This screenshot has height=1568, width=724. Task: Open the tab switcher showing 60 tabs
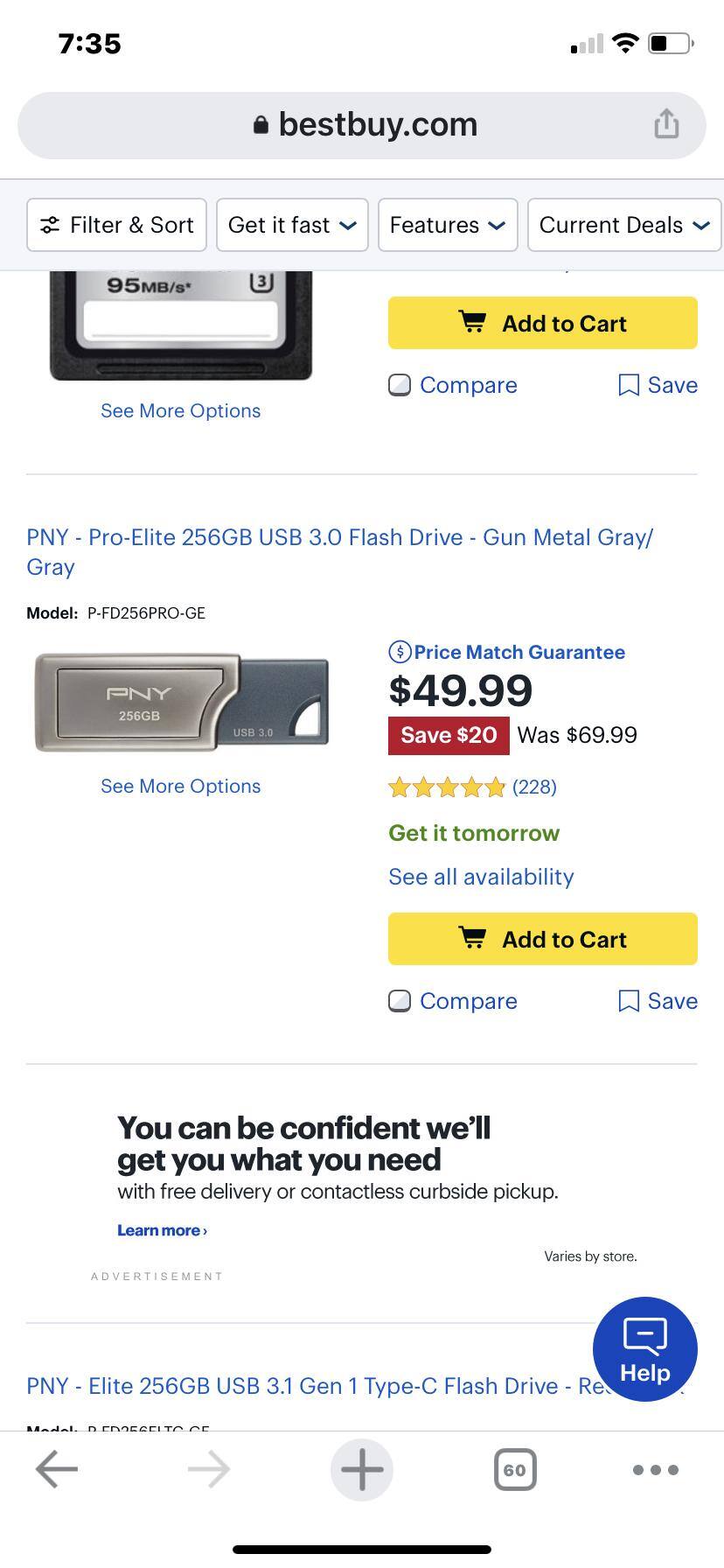point(515,1469)
